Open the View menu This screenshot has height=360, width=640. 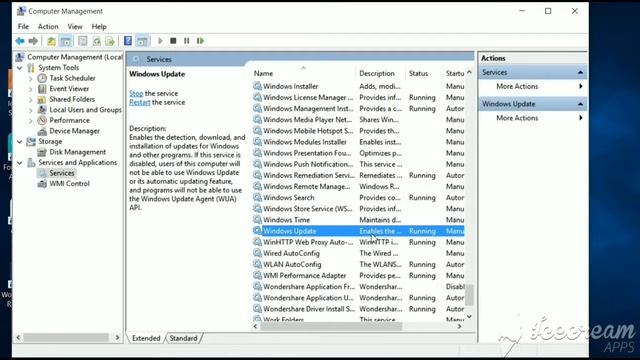coord(75,27)
